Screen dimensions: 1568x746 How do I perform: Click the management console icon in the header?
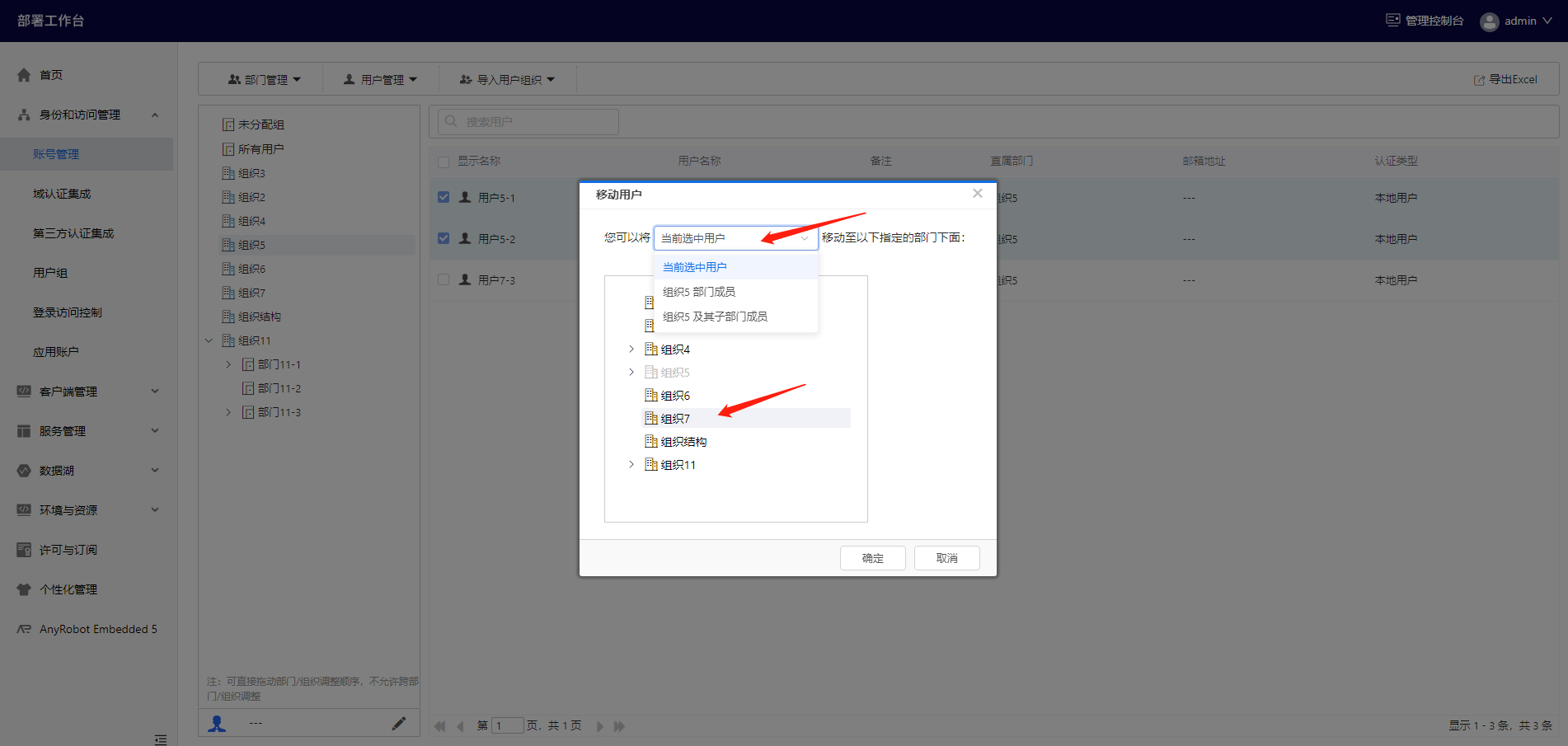[1393, 21]
